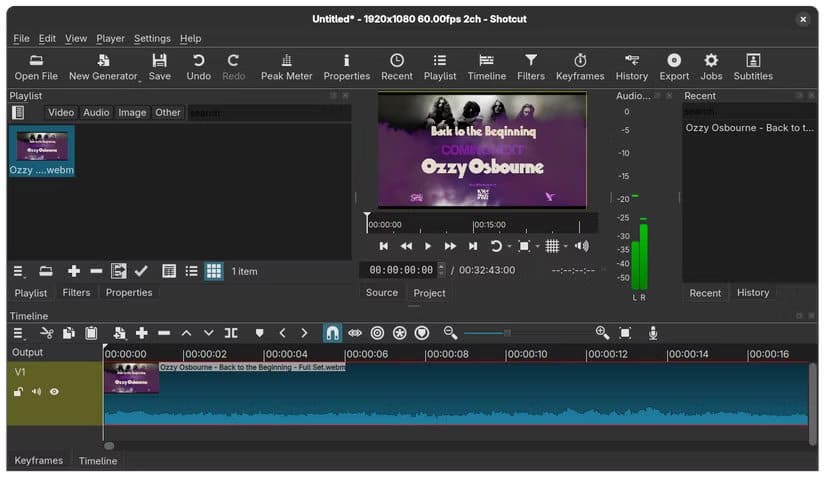The width and height of the screenshot is (825, 478).
Task: Filter playlist by Image
Action: 132,112
